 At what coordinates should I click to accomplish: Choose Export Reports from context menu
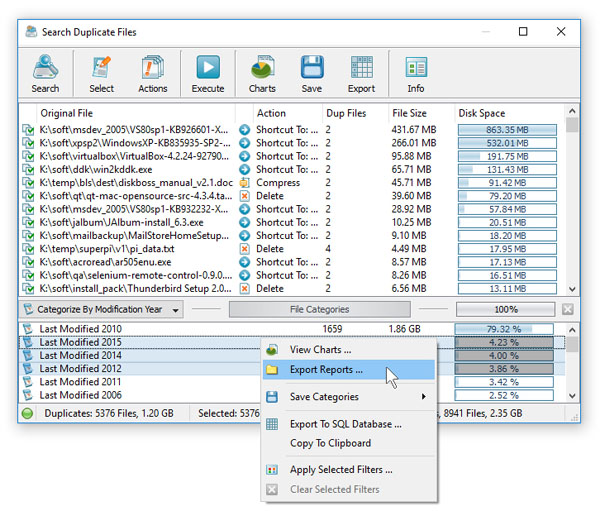click(x=349, y=370)
